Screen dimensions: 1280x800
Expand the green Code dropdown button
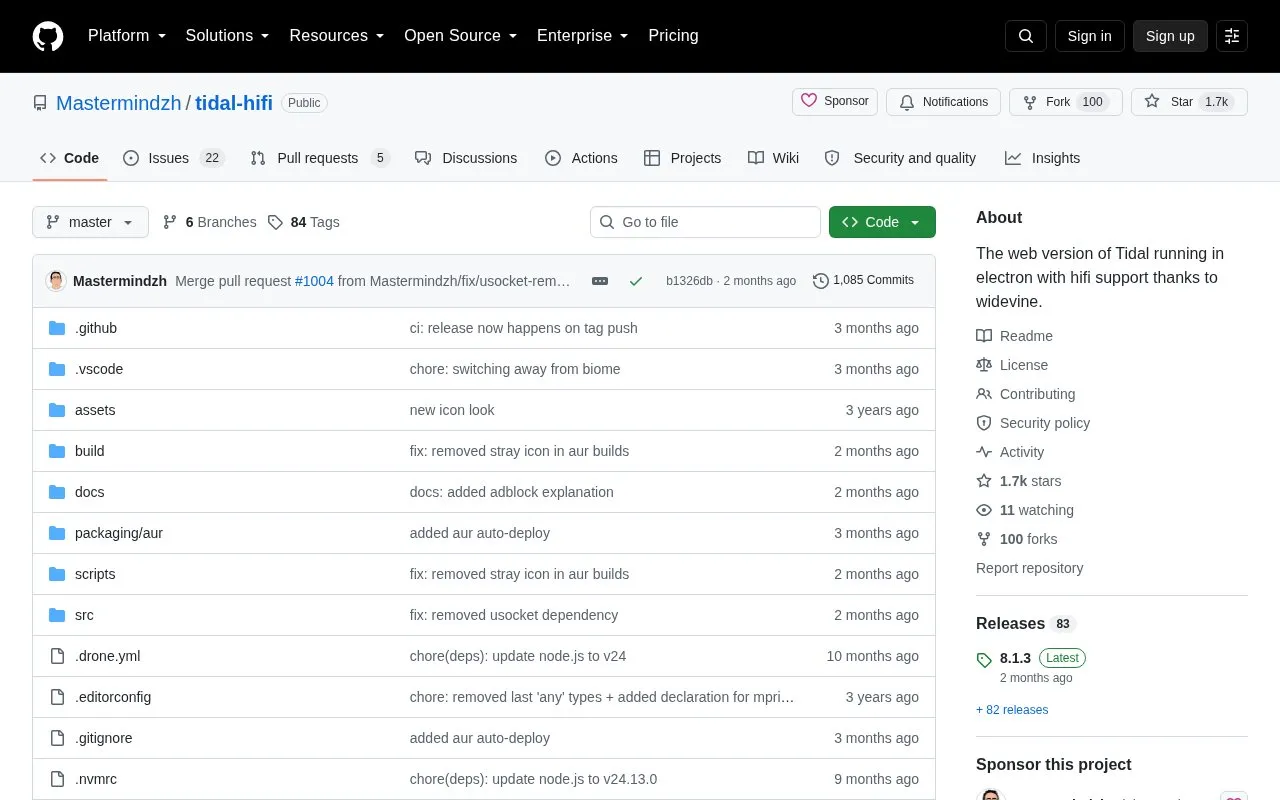tap(882, 222)
